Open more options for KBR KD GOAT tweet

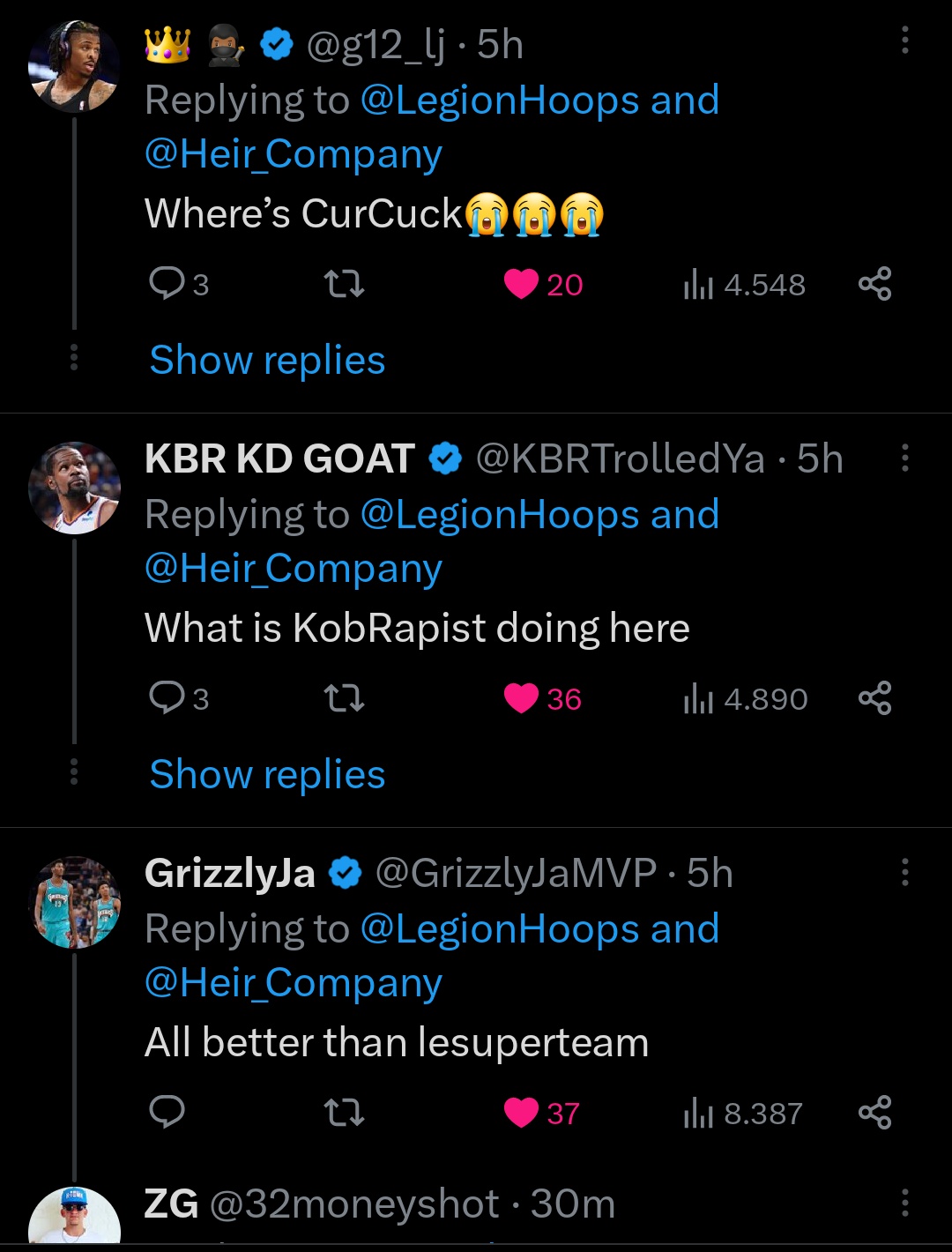point(904,458)
